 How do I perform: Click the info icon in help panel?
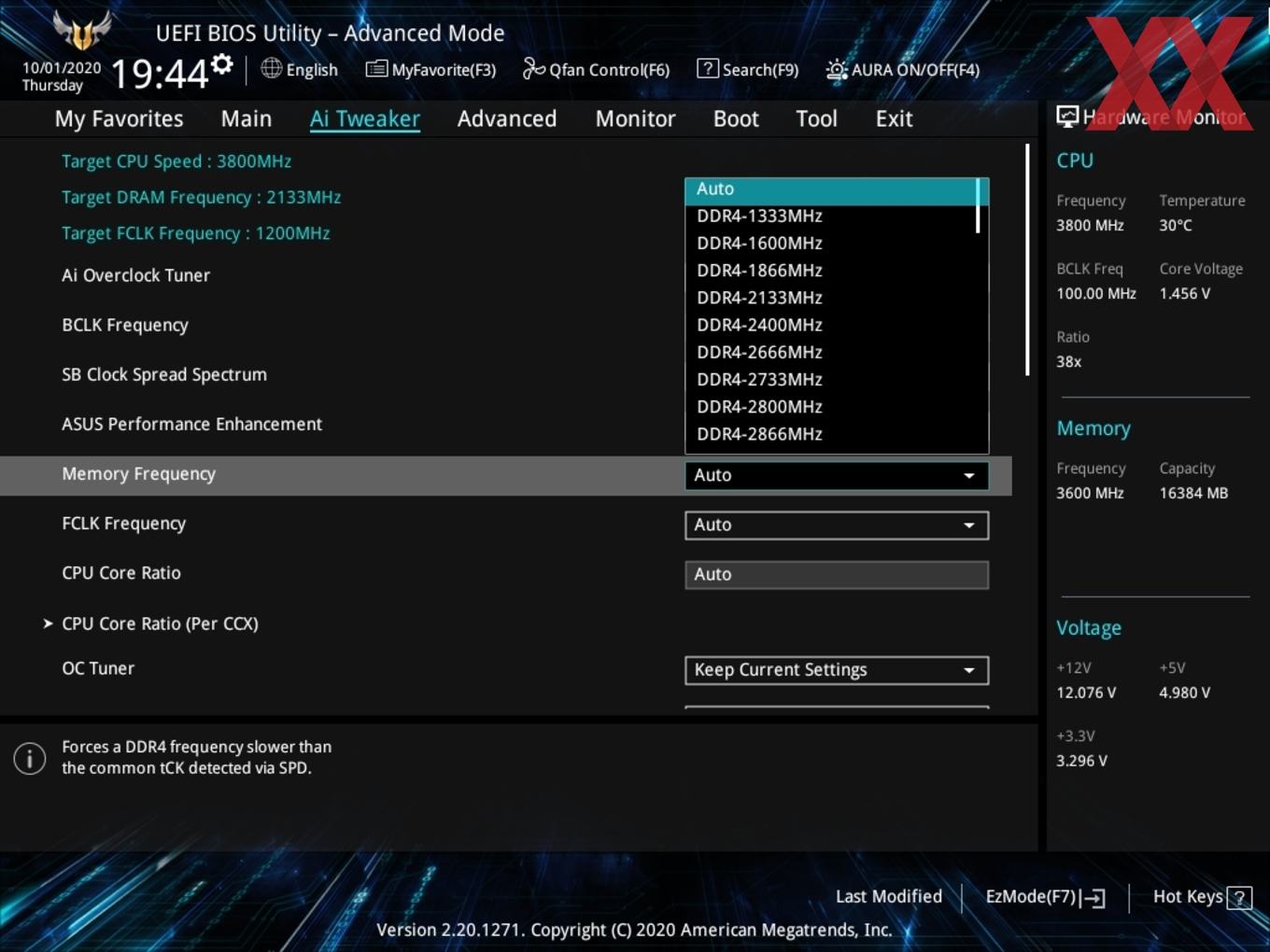click(x=30, y=758)
